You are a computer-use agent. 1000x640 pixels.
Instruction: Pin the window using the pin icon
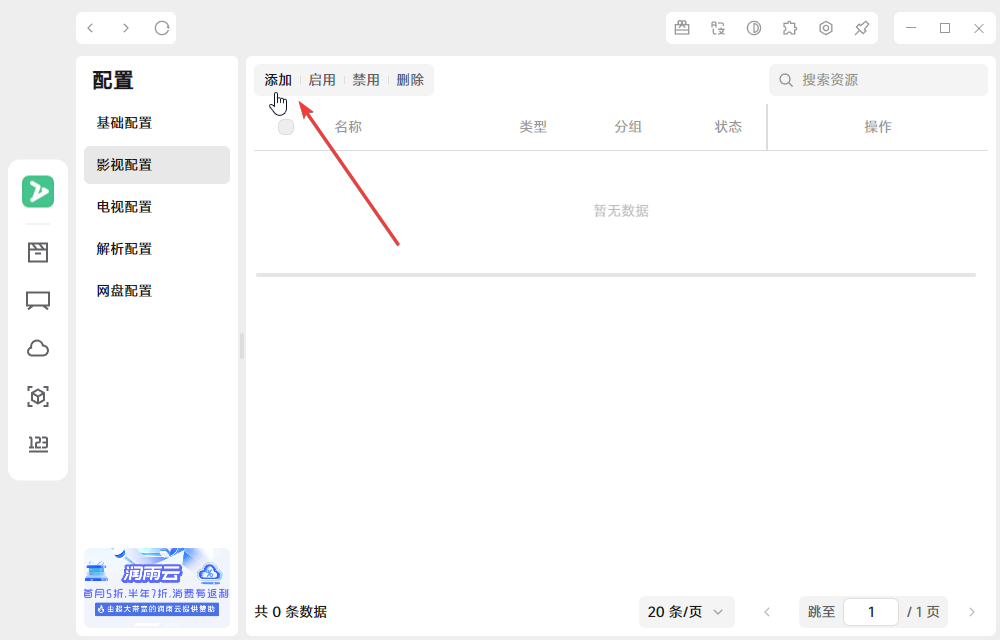tap(862, 28)
